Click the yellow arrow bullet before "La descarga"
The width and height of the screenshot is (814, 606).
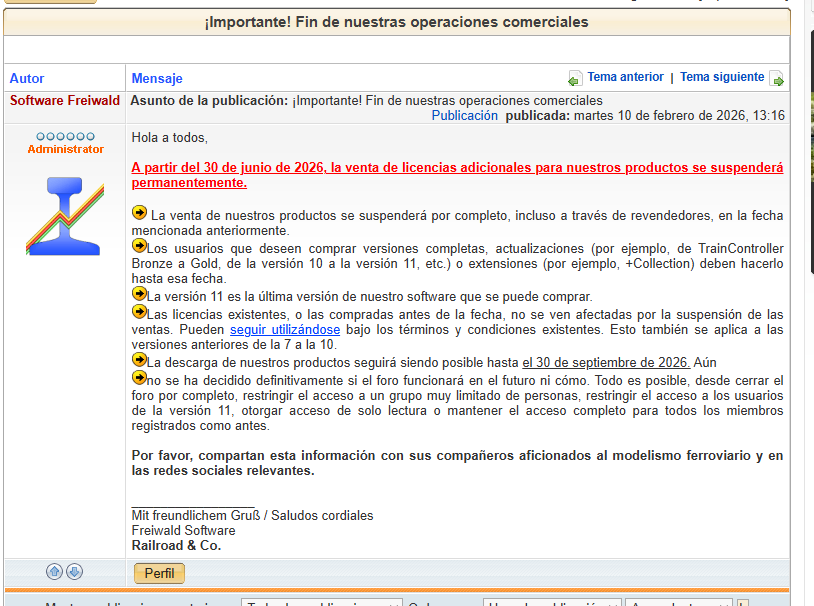pyautogui.click(x=139, y=360)
